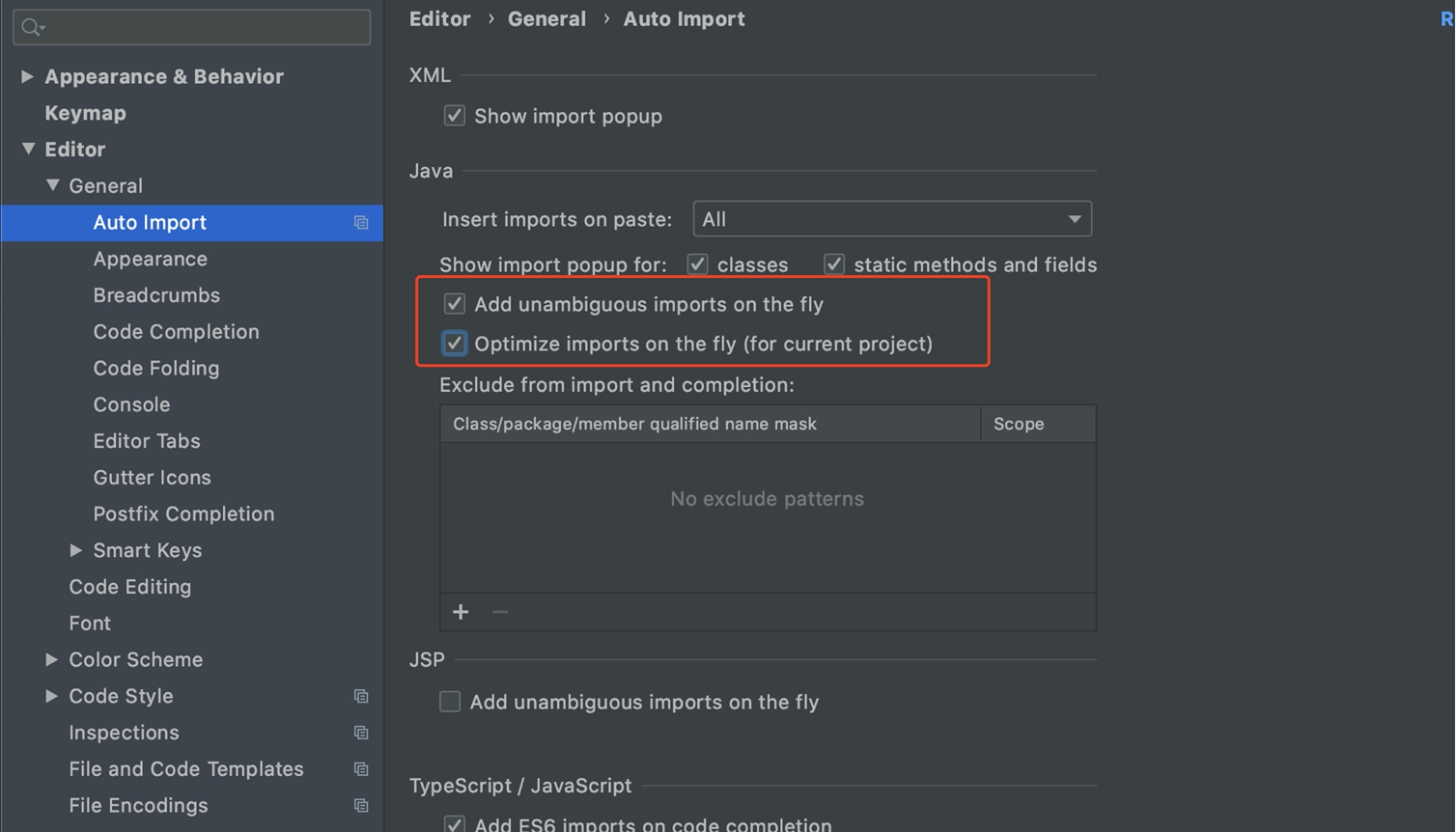Toggle Add ES6 imports on code completion
Viewport: 1456px width, 832px height.
[x=454, y=824]
